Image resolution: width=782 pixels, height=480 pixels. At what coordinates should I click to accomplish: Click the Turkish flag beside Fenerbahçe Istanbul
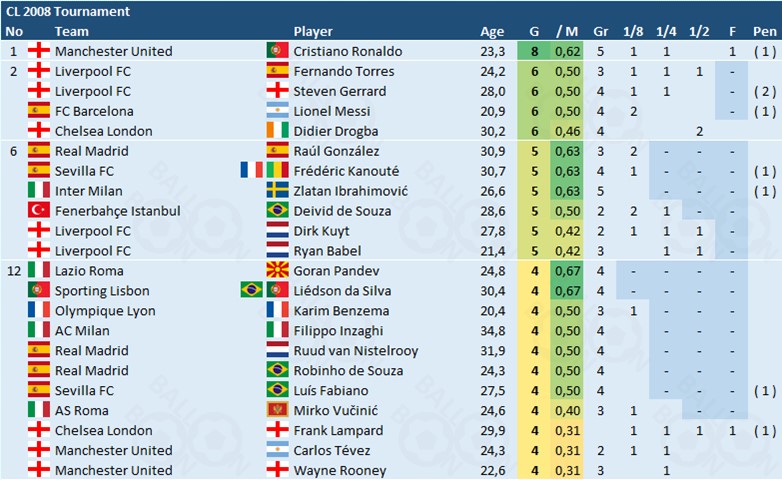[40, 211]
